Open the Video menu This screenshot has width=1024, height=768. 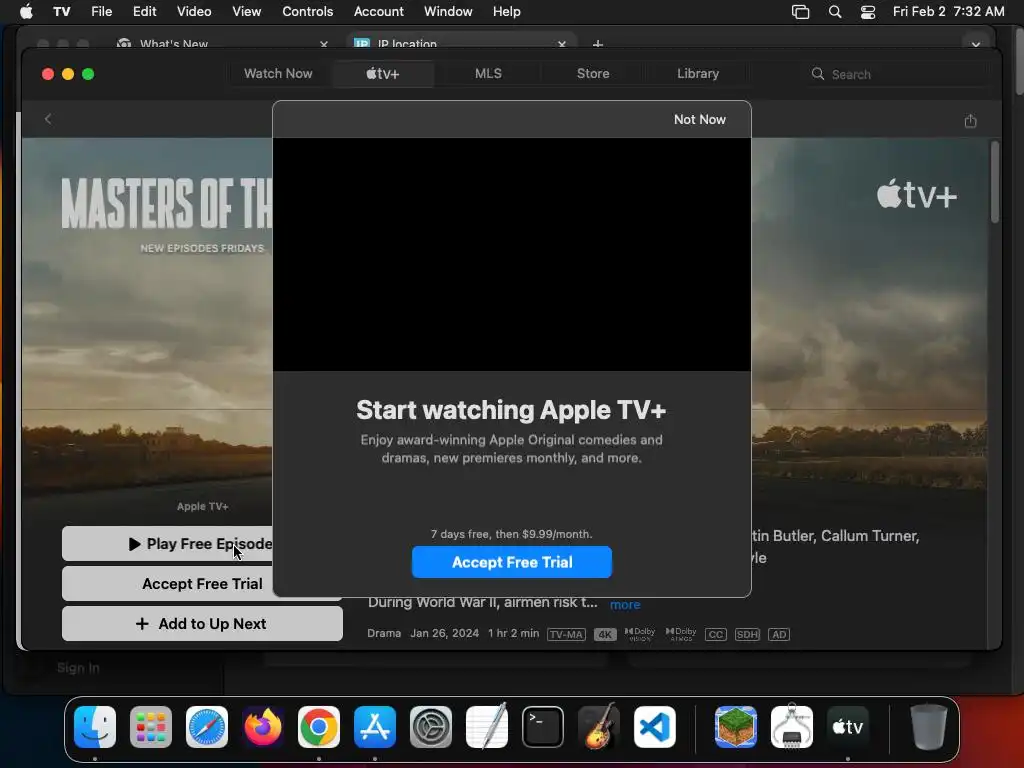[x=194, y=12]
